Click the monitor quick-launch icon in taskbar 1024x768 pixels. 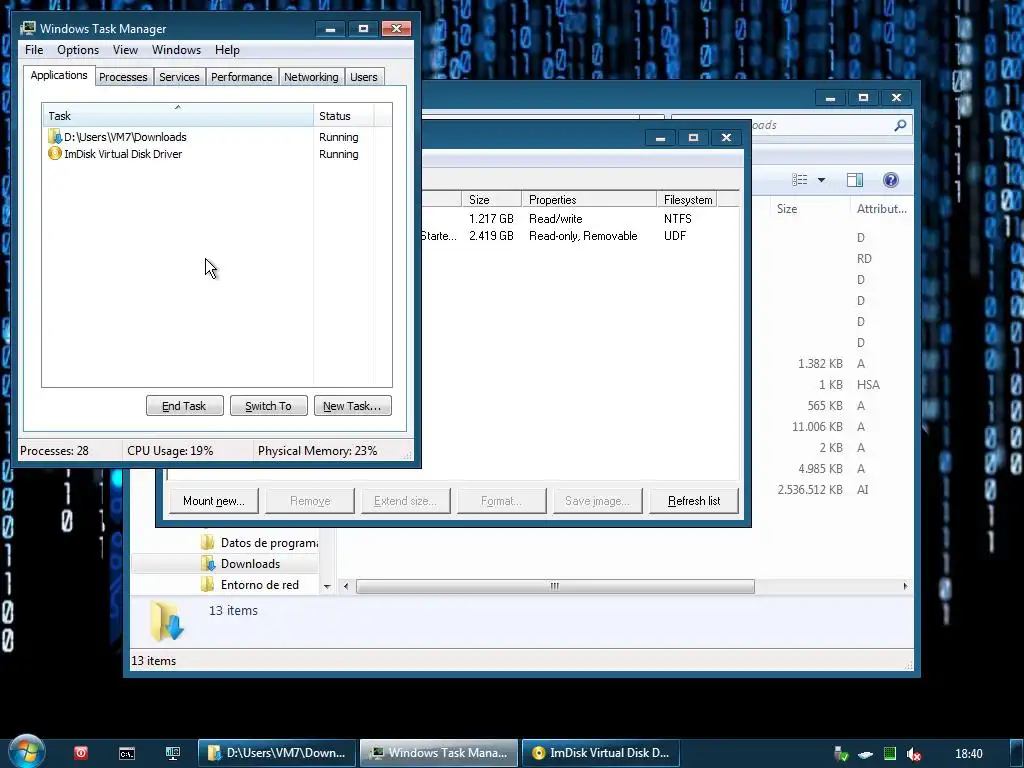coord(172,754)
